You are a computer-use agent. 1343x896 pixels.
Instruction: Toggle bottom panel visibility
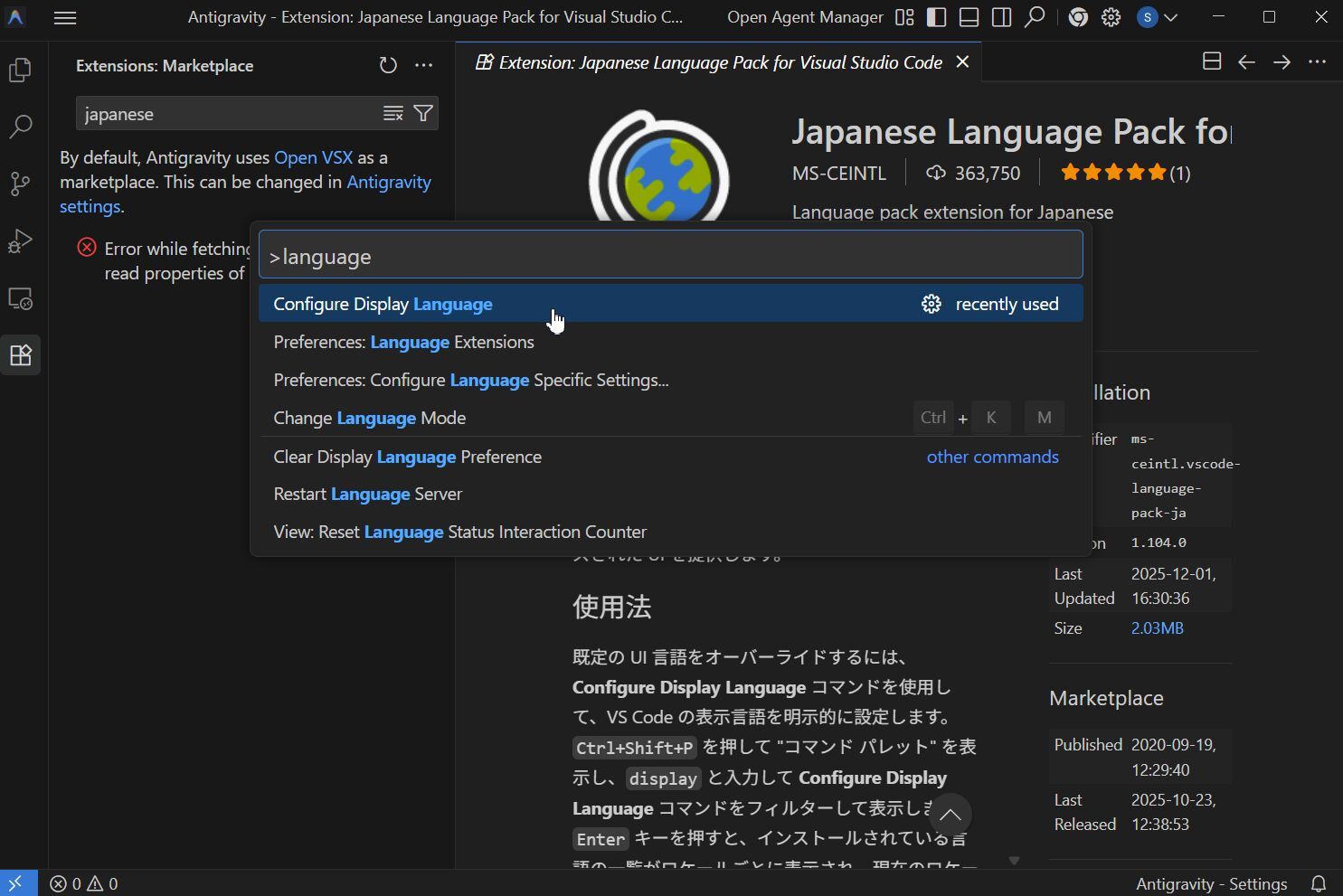(969, 17)
